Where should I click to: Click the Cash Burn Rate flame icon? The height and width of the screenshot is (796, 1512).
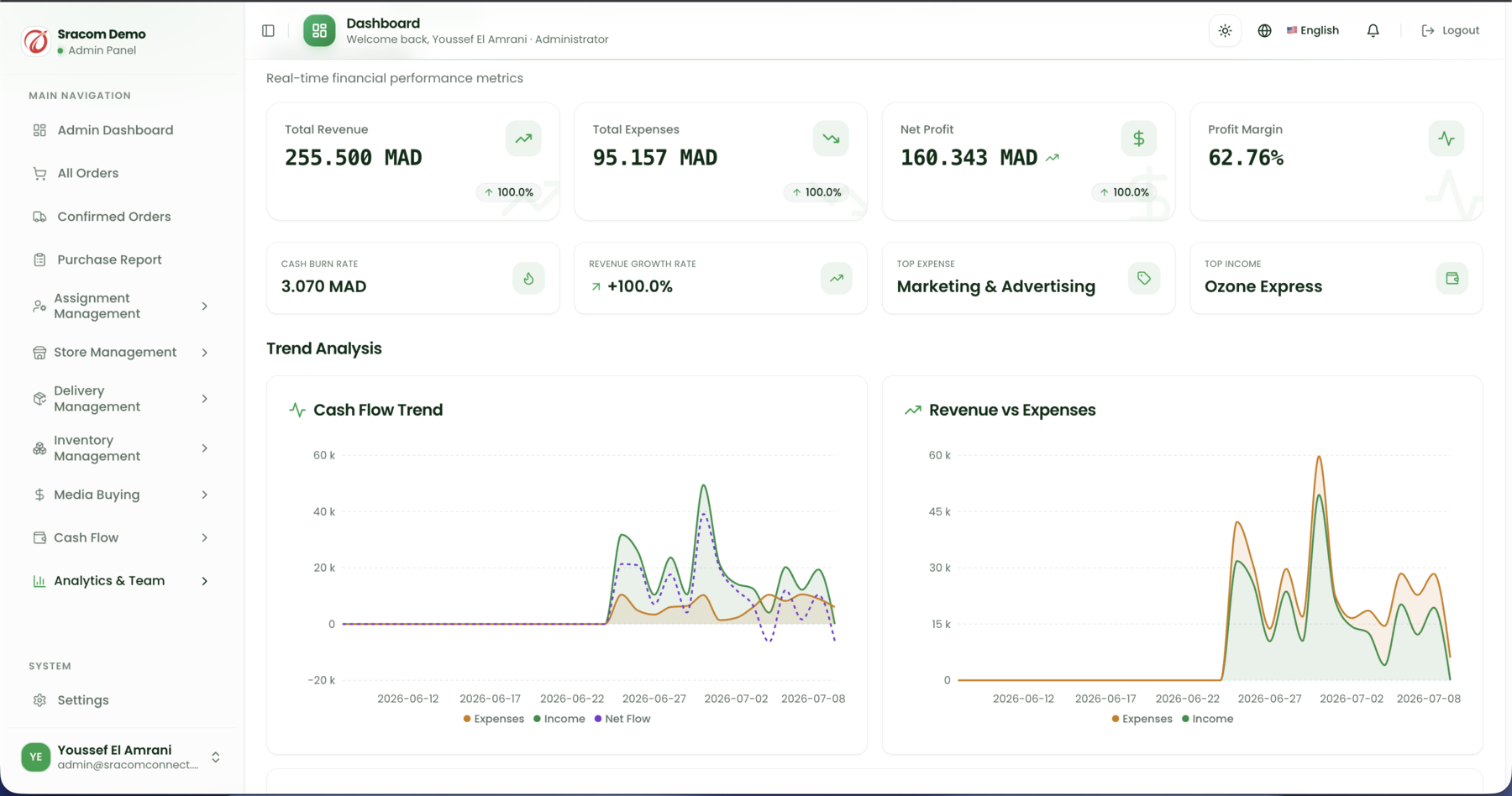pos(528,279)
